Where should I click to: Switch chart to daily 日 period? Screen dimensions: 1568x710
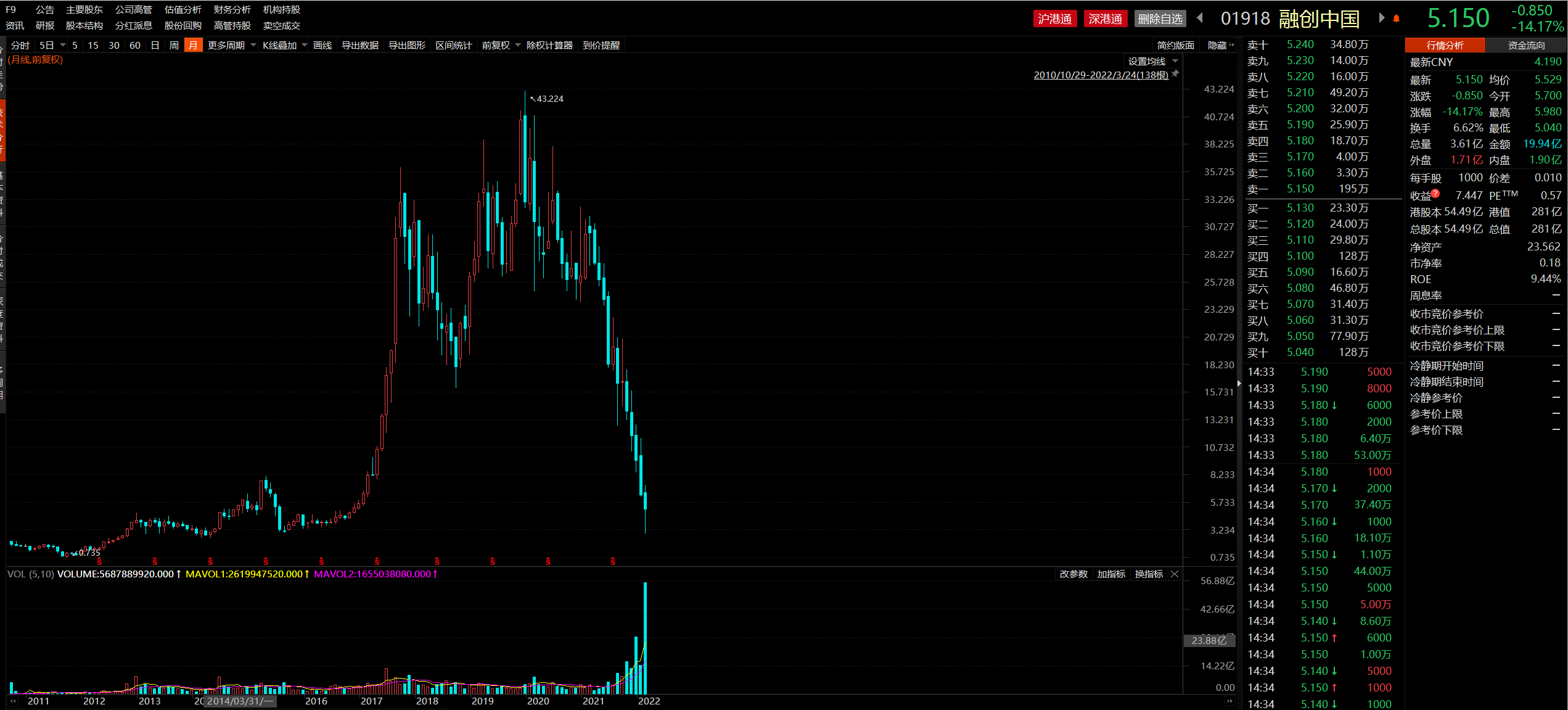155,45
